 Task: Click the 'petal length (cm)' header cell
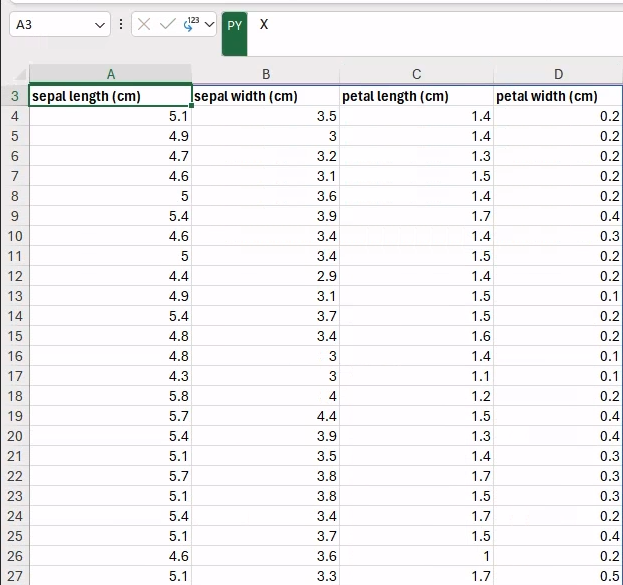(x=416, y=96)
